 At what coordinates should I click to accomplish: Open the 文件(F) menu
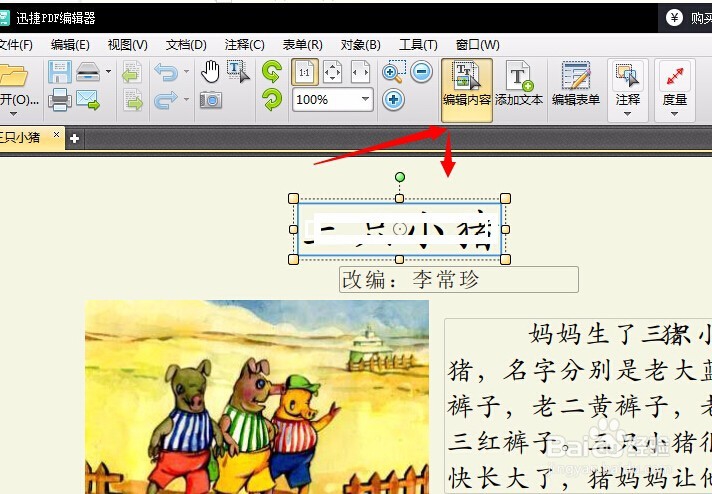16,45
